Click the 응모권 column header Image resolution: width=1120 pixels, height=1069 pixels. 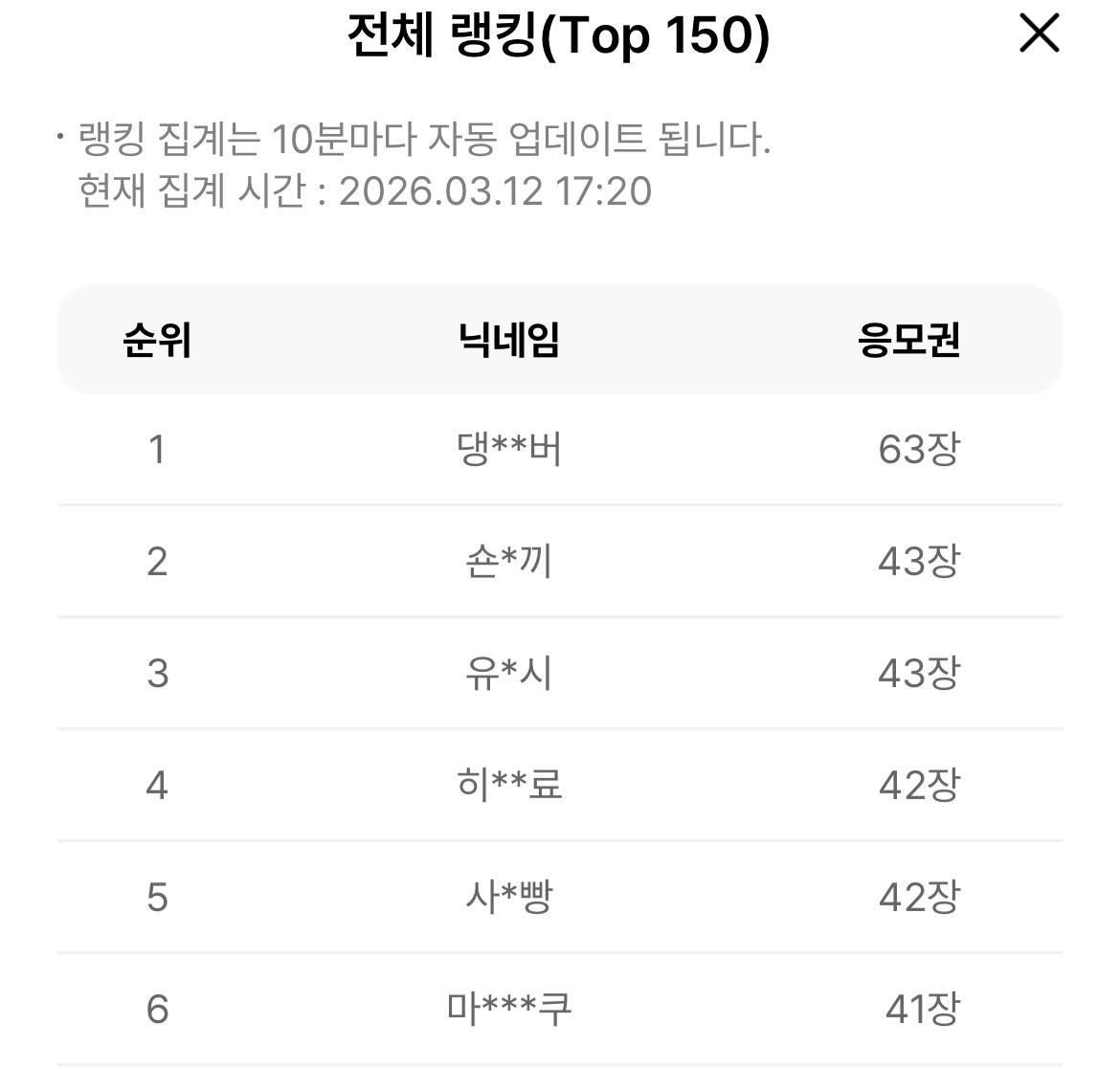[x=908, y=340]
